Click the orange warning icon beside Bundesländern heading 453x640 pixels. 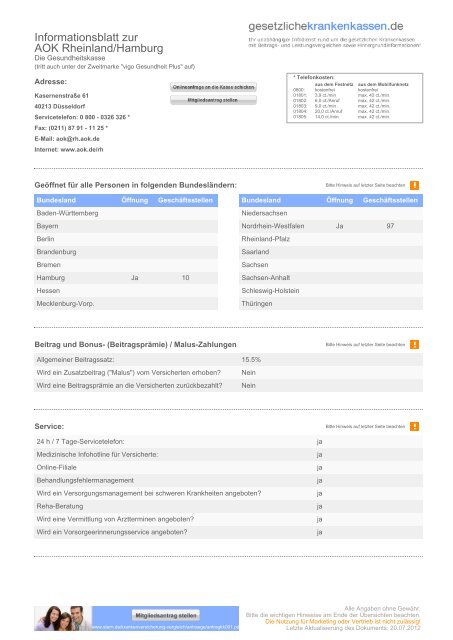click(414, 185)
